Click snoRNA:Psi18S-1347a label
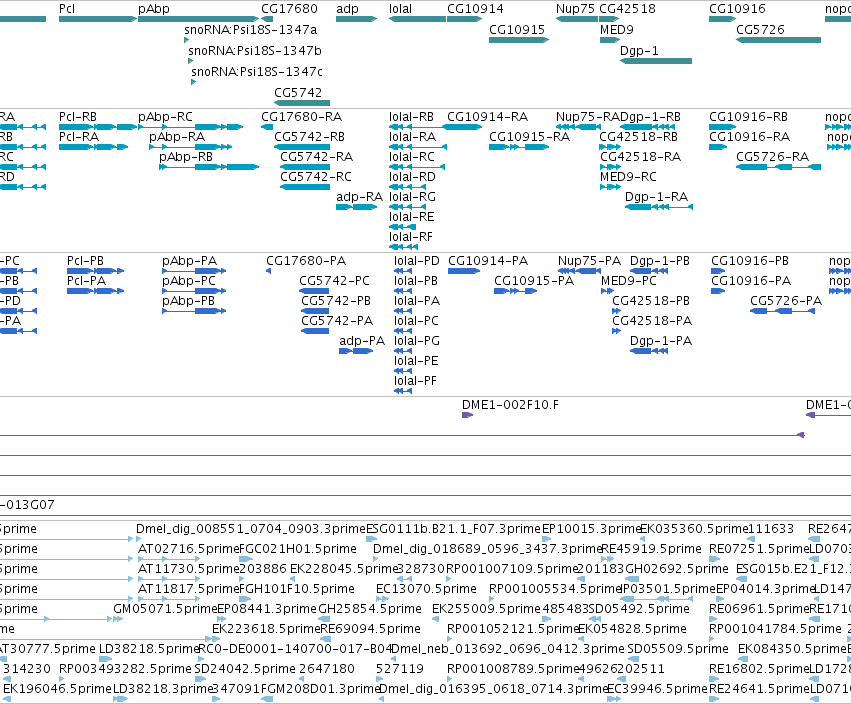Viewport: 851px width, 704px height. [x=251, y=29]
